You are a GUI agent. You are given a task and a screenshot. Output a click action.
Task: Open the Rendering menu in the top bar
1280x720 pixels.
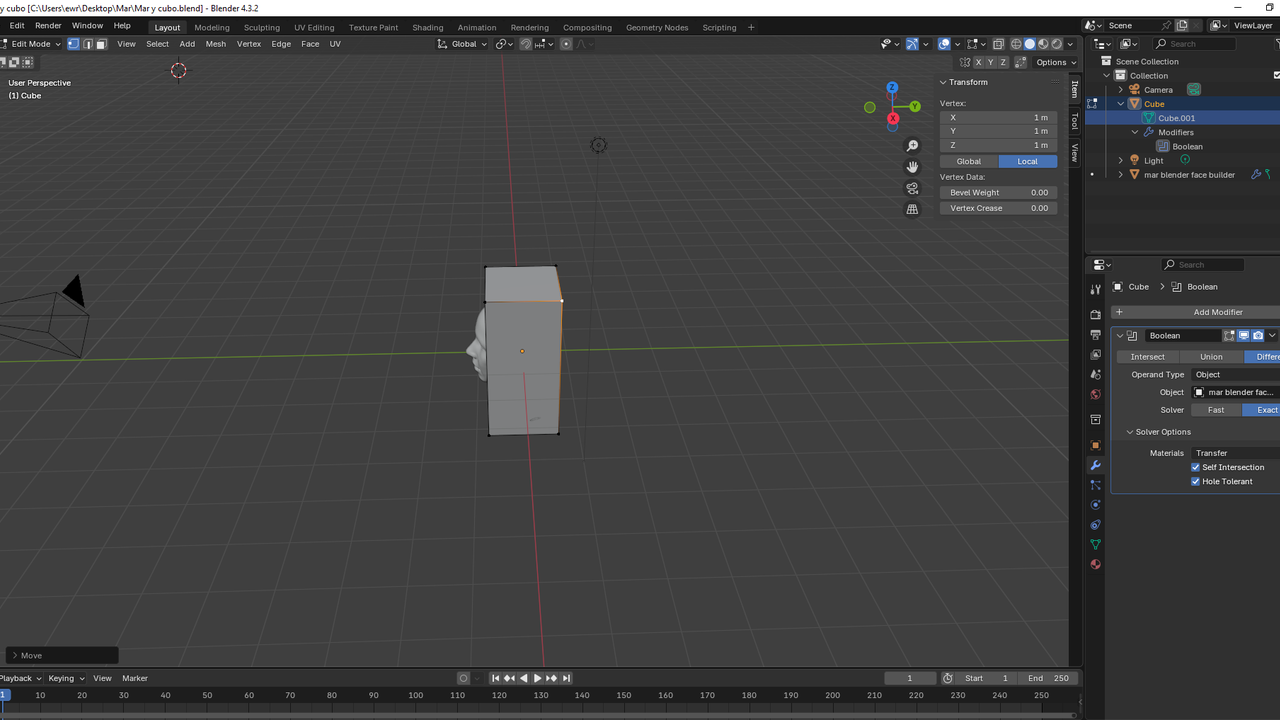click(x=530, y=27)
